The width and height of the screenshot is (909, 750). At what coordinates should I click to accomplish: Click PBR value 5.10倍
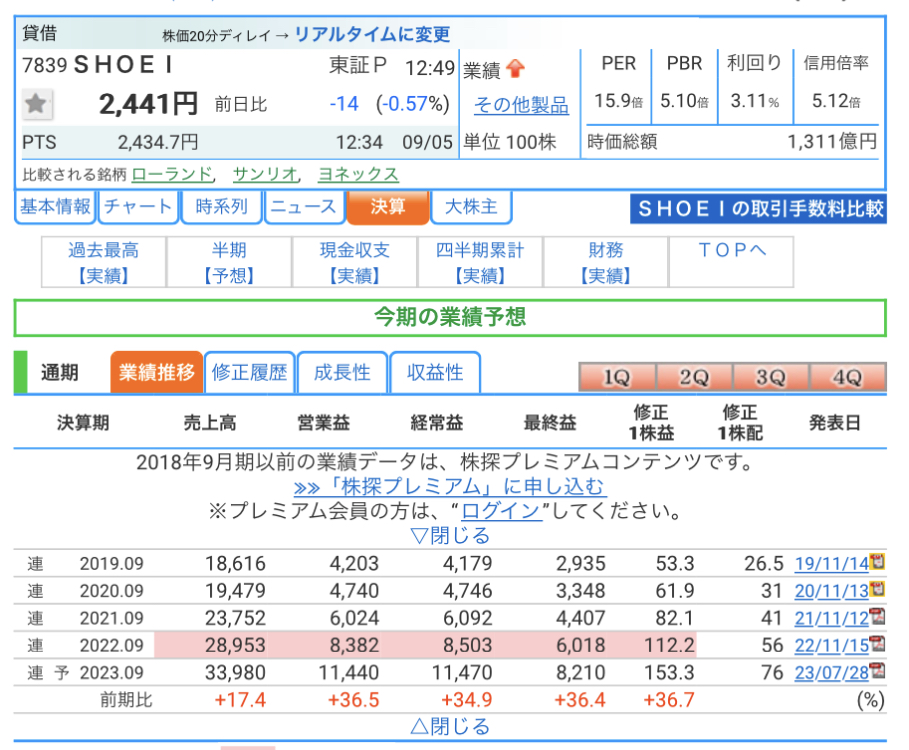click(685, 101)
